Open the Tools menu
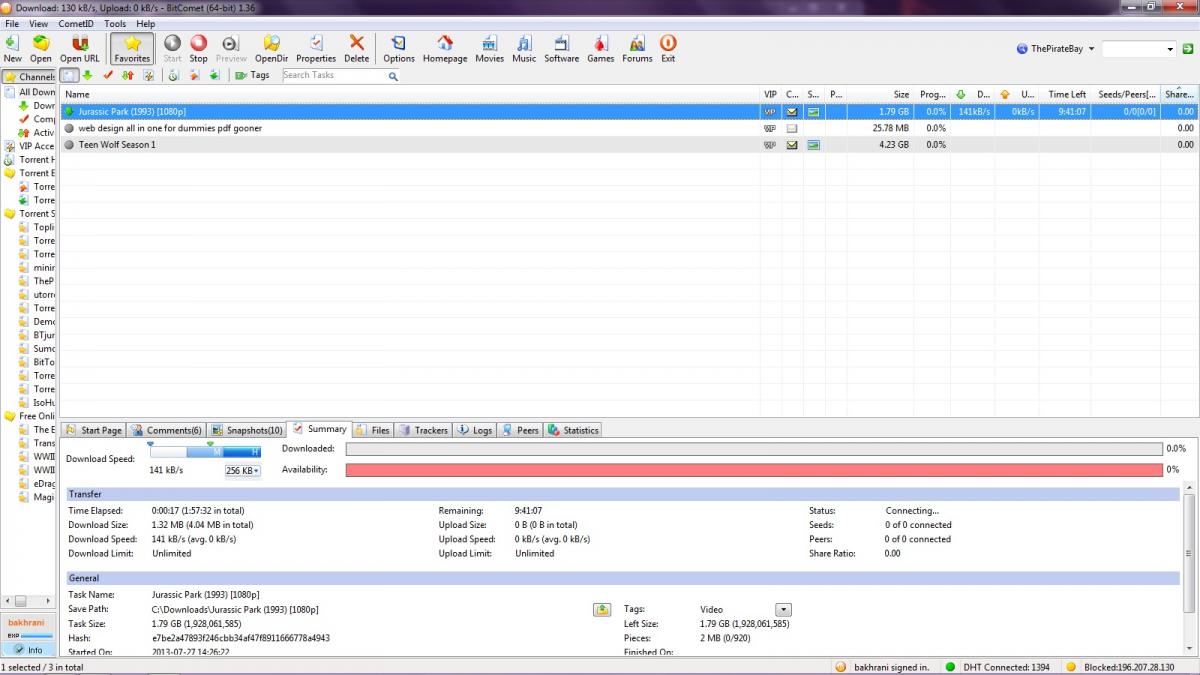 (115, 23)
